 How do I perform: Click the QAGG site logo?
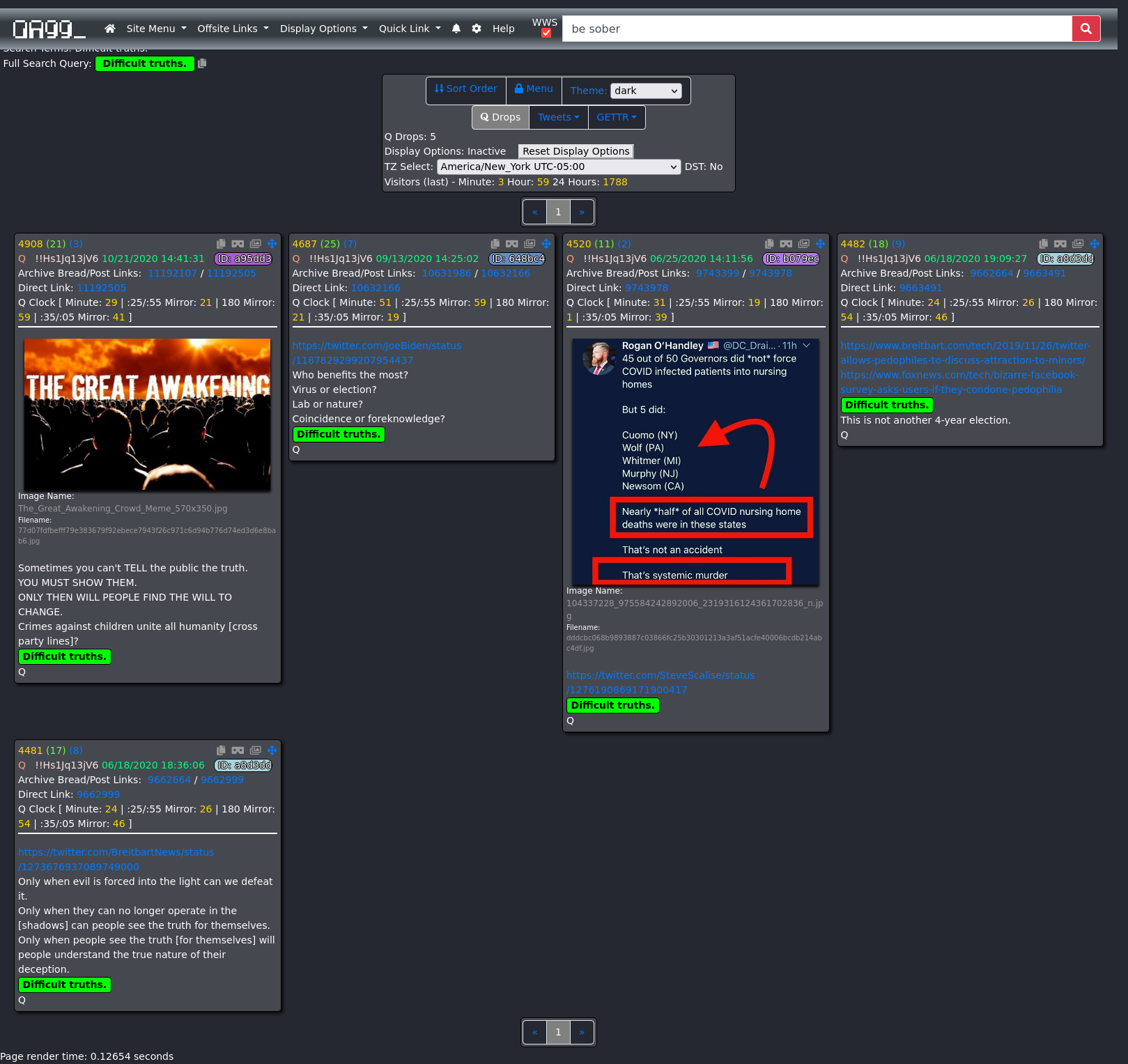(49, 29)
